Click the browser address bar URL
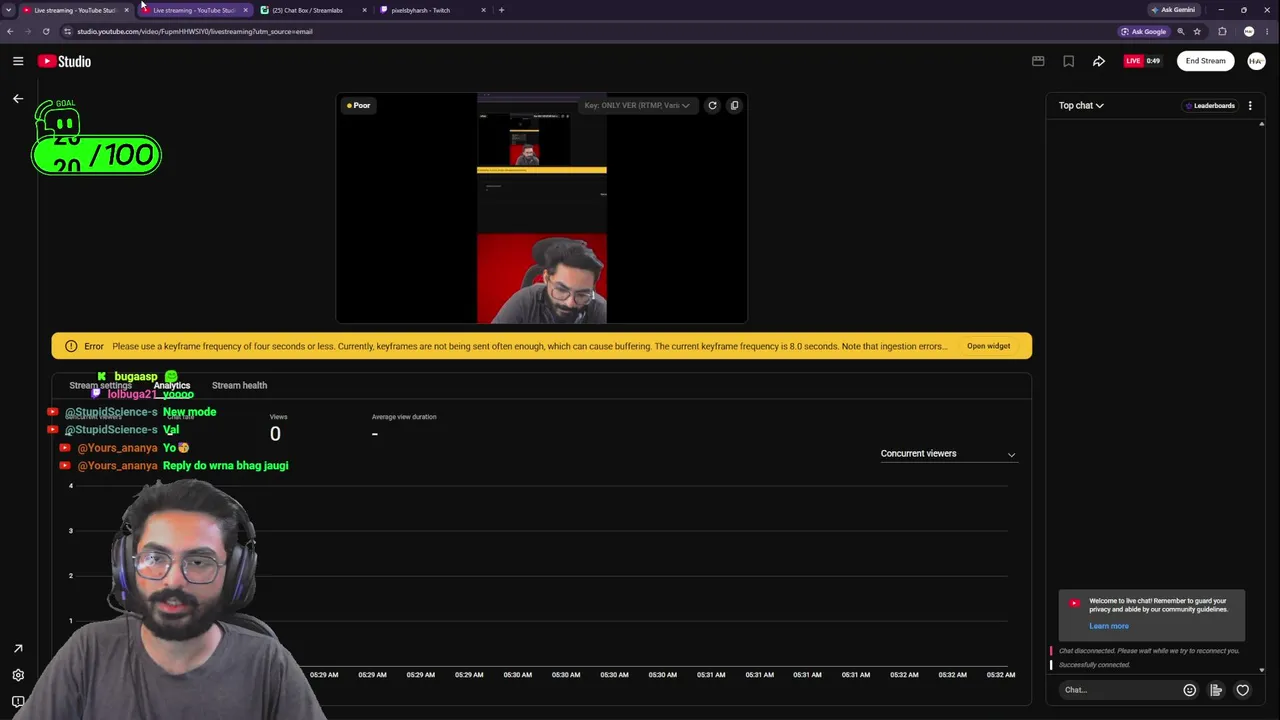The width and height of the screenshot is (1280, 720). click(195, 31)
